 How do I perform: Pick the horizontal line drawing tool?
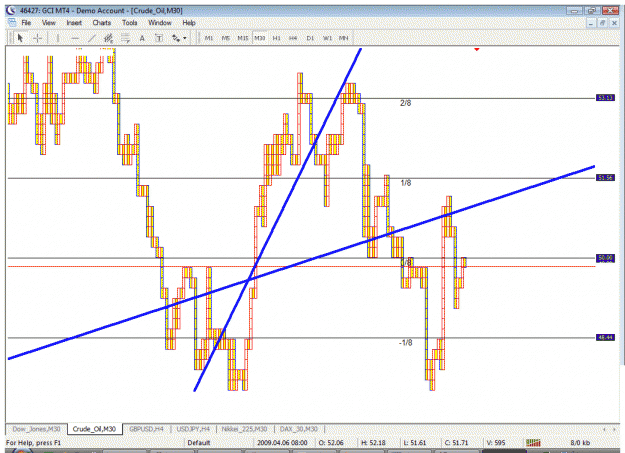[x=75, y=38]
